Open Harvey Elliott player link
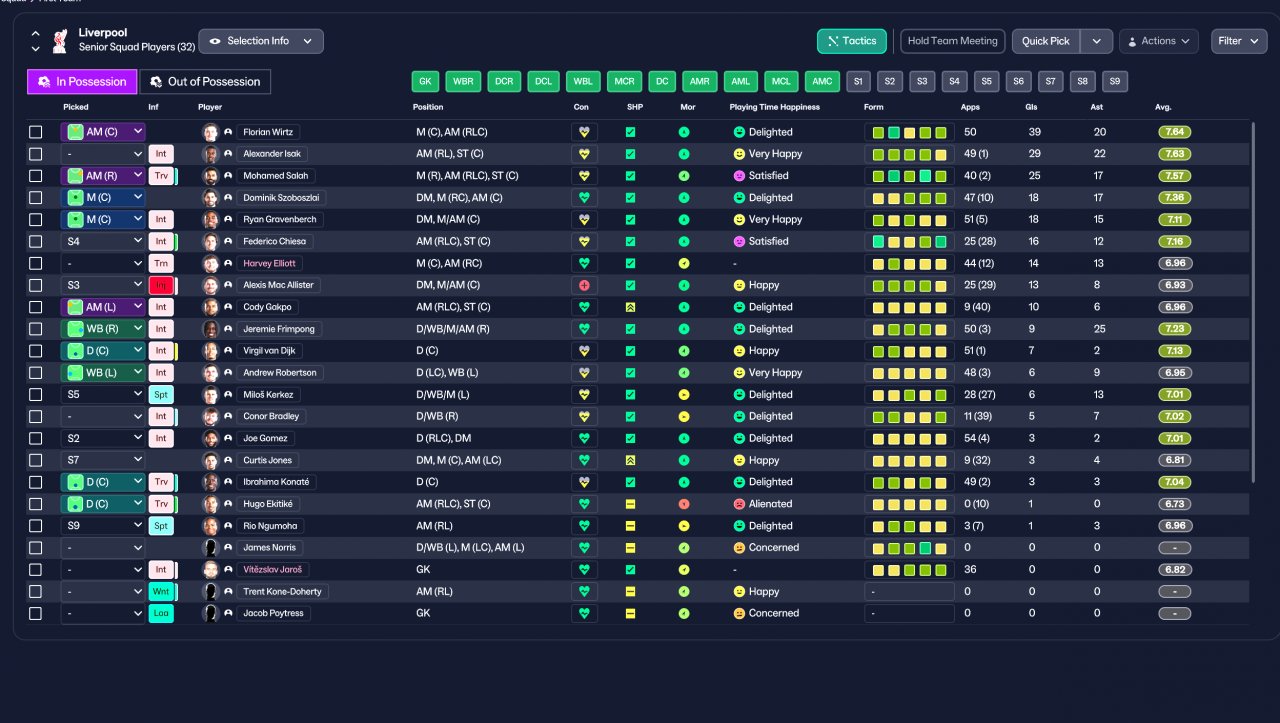Viewport: 1280px width, 723px height. tap(270, 263)
